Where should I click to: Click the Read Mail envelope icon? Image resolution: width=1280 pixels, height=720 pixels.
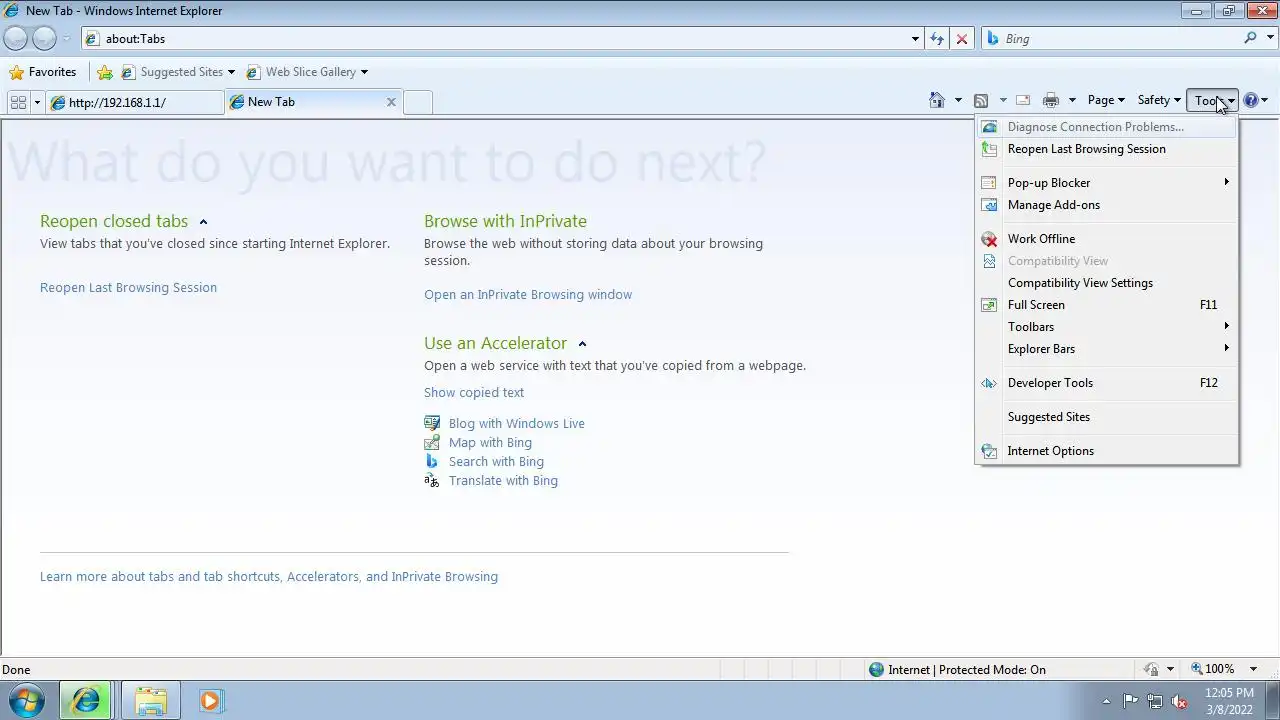coord(1023,100)
